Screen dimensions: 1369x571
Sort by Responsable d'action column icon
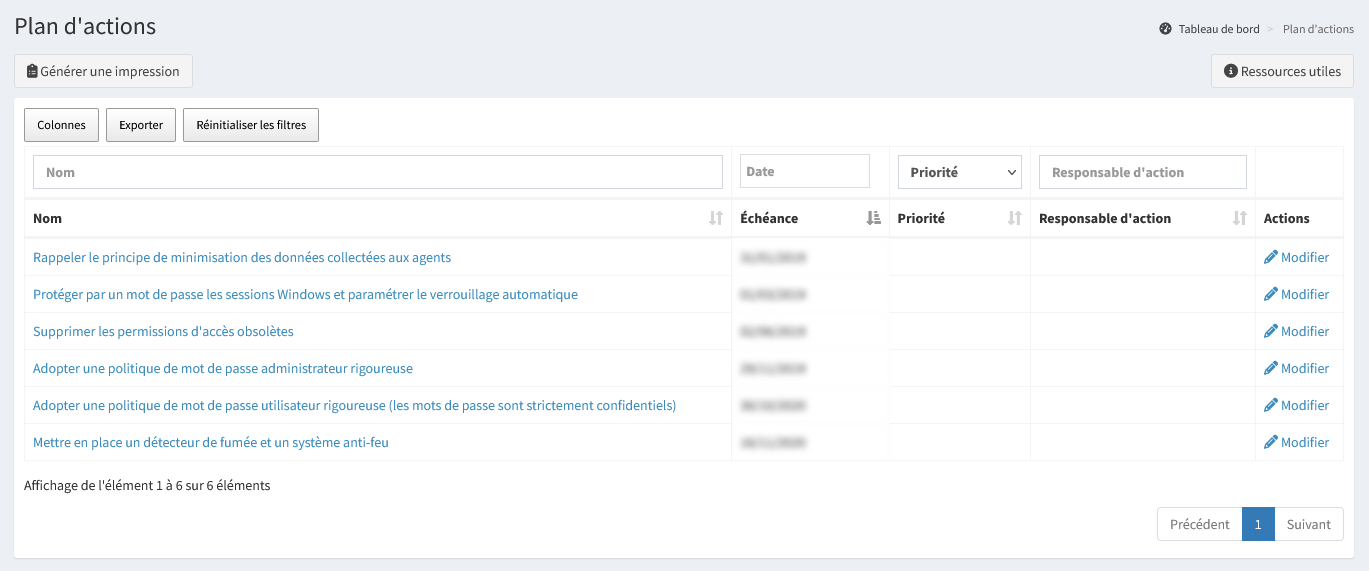pyautogui.click(x=1239, y=218)
